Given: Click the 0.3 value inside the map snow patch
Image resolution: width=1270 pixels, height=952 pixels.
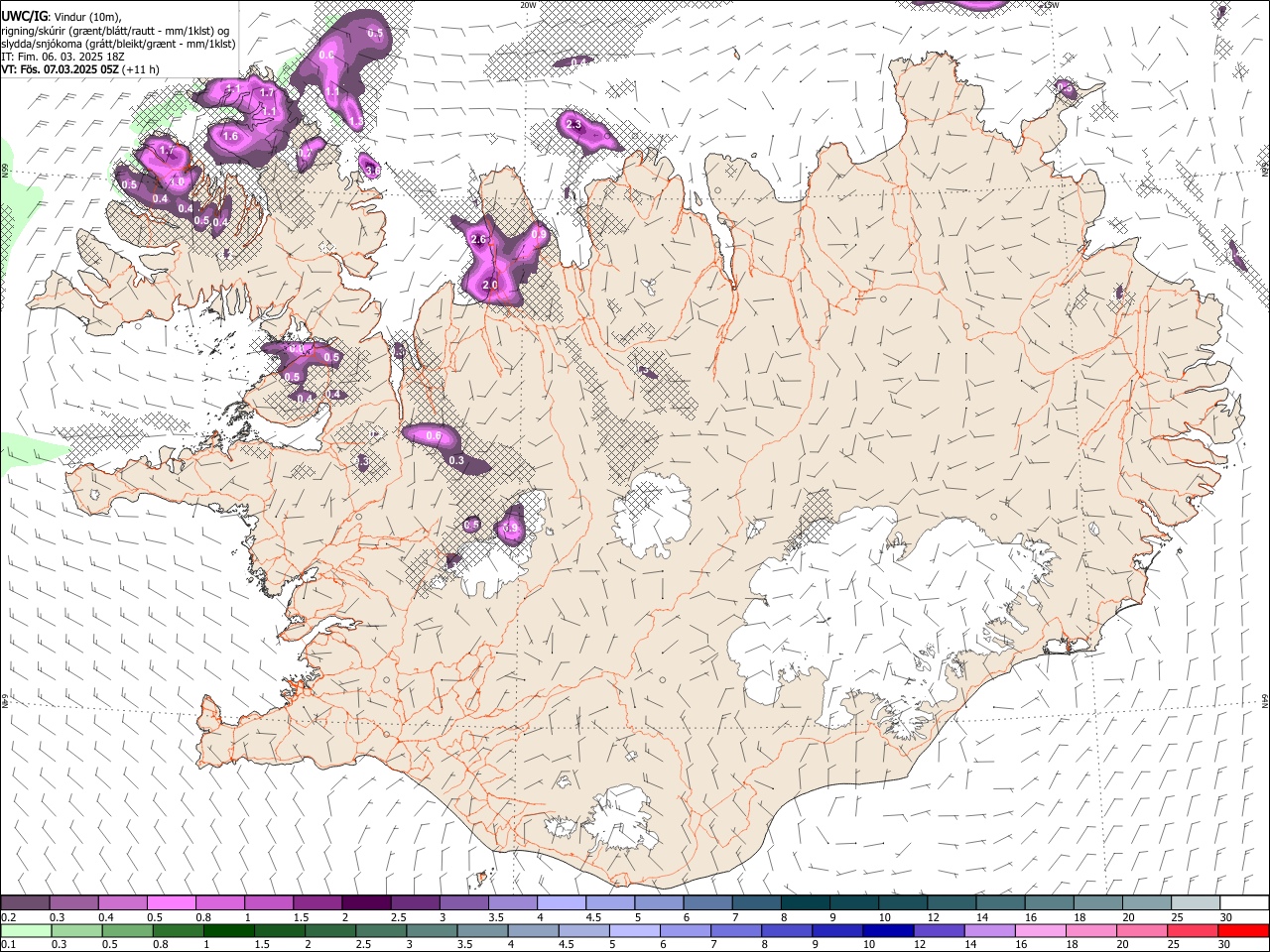Looking at the screenshot, I should pos(456,461).
